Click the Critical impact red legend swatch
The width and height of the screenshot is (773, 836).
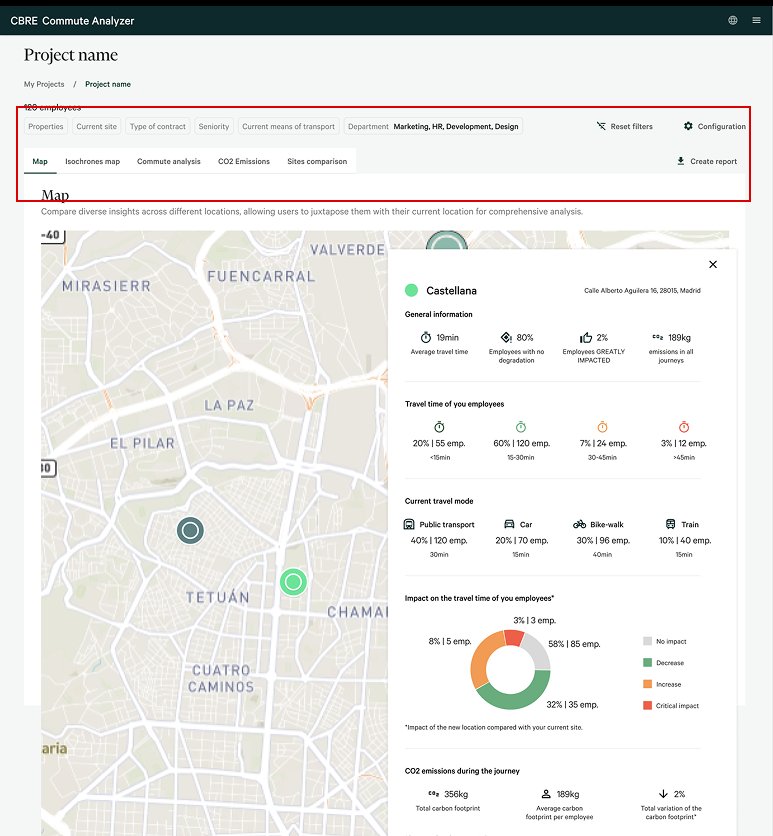click(x=648, y=705)
